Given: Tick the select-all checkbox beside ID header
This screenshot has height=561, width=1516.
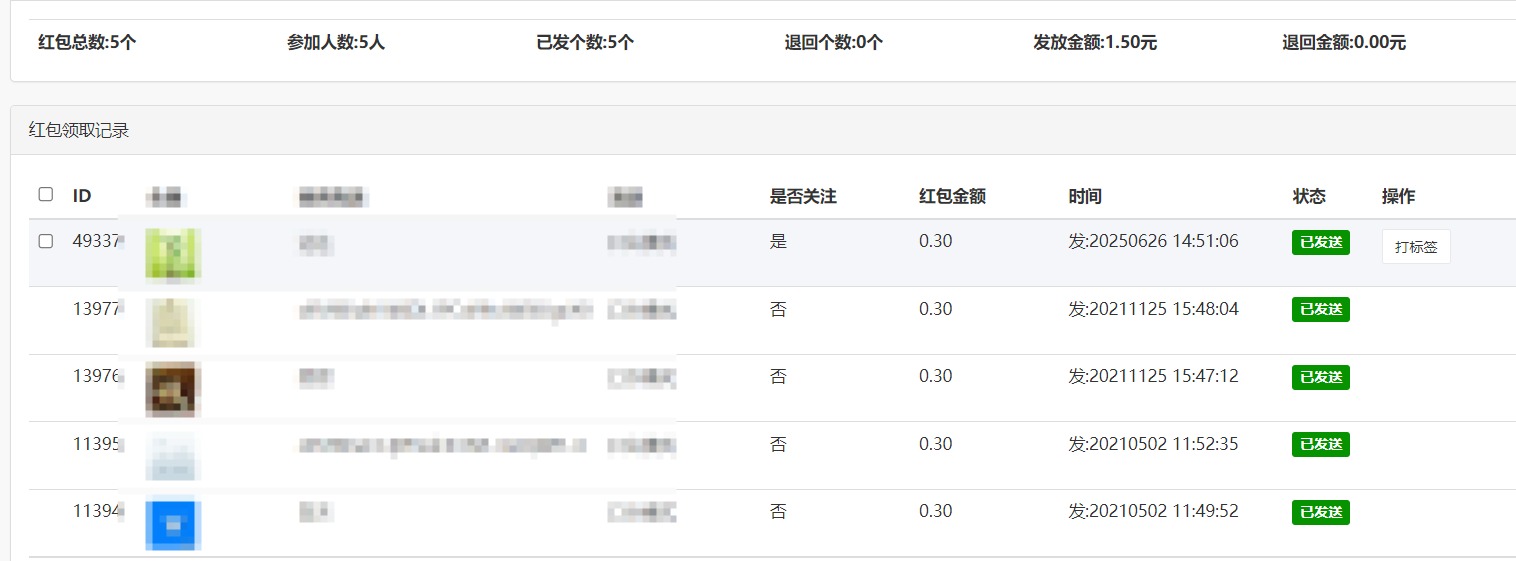Looking at the screenshot, I should [x=45, y=194].
